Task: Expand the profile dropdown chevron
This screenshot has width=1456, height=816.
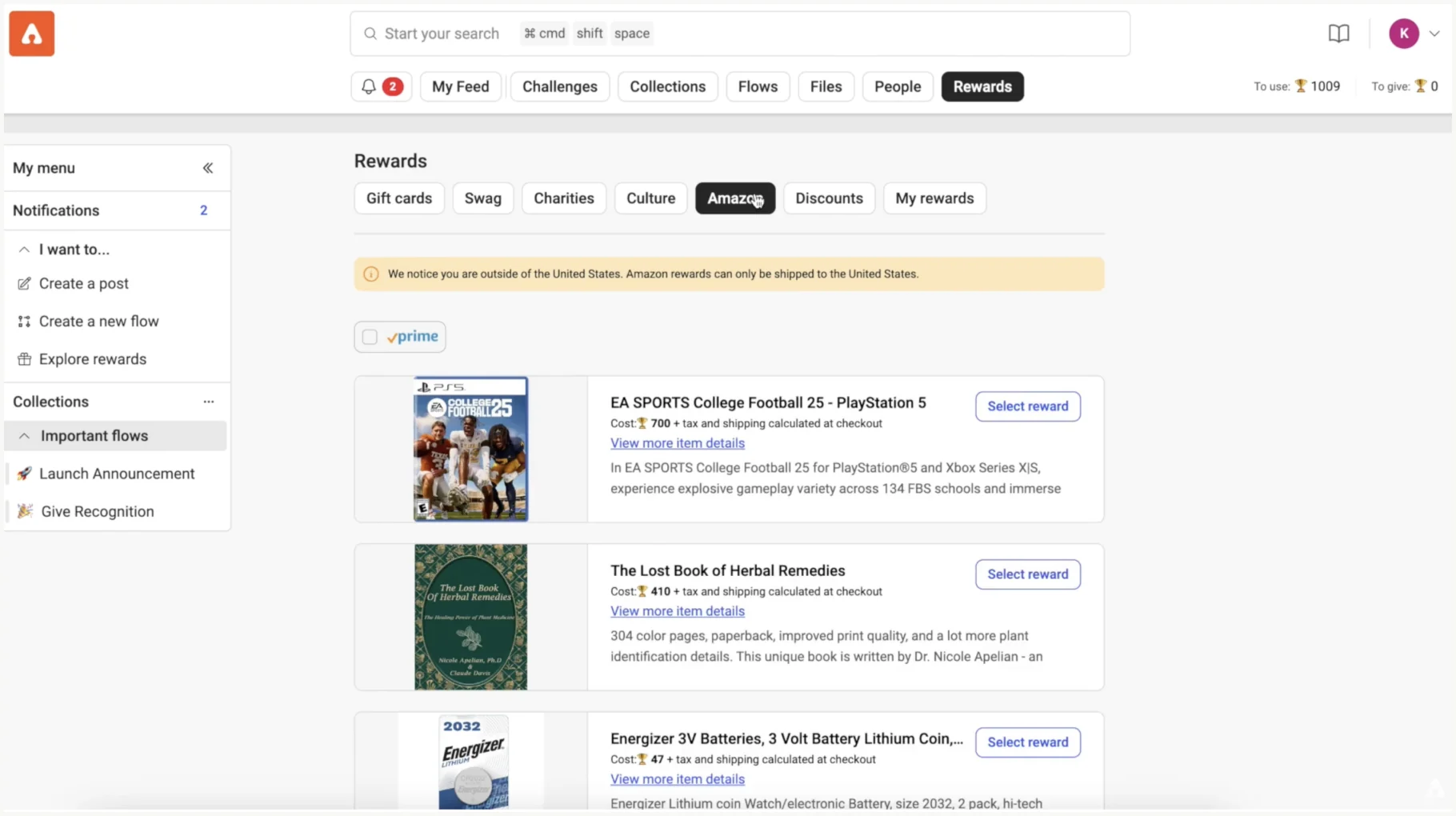Action: 1434,34
